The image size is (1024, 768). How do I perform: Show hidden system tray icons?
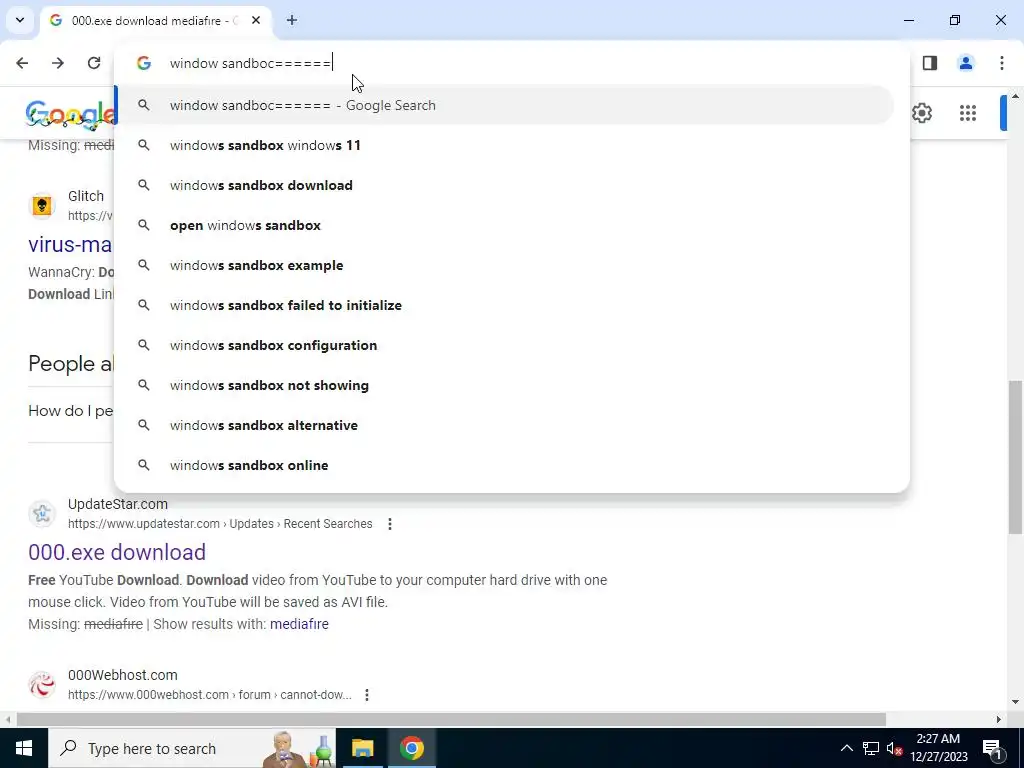(x=846, y=748)
